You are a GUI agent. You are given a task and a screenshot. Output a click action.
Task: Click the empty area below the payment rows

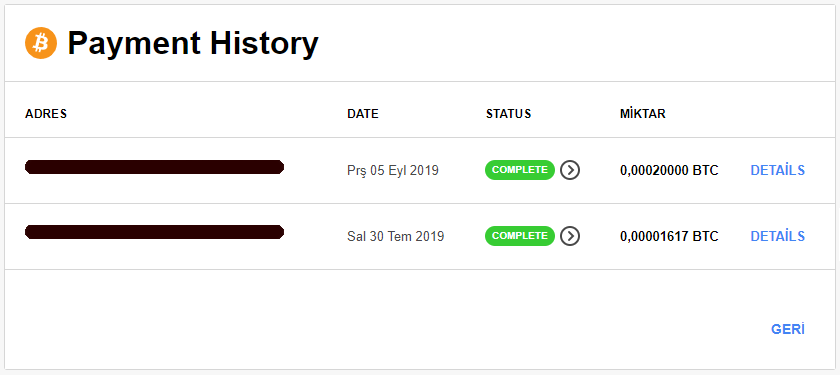[375, 319]
